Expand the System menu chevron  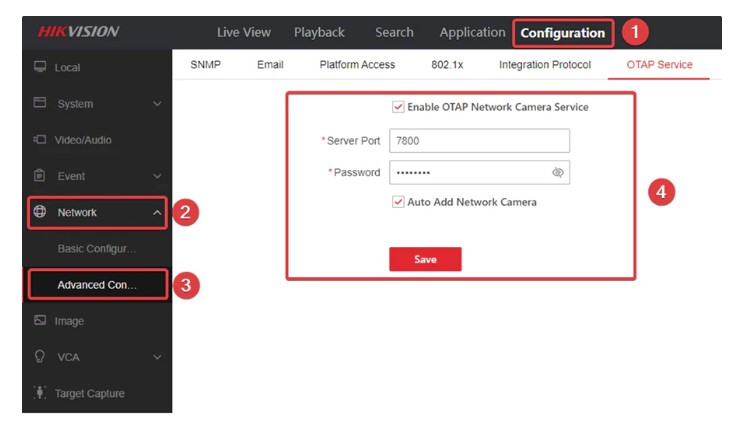click(157, 104)
